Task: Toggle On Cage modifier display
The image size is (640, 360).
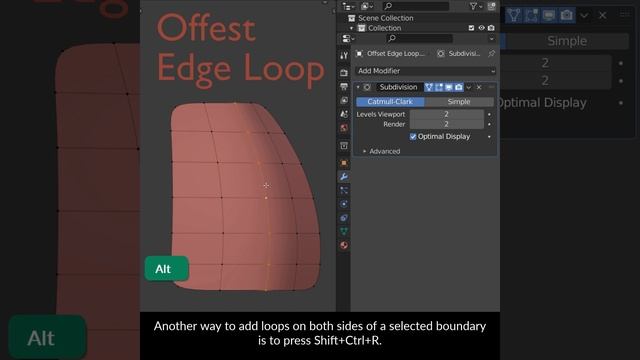Action: coord(429,87)
